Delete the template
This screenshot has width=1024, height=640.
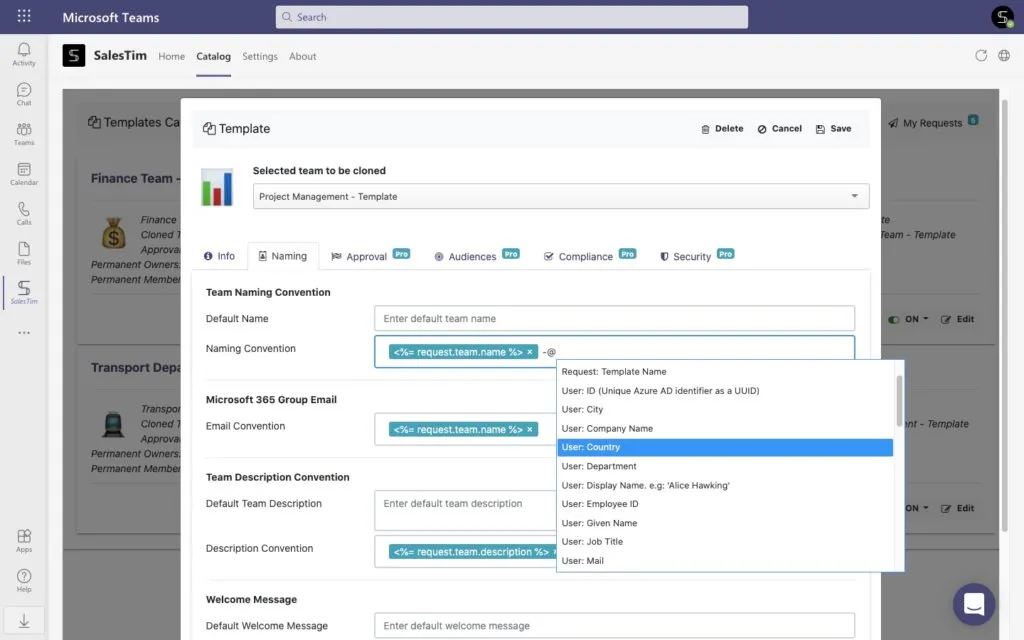[x=722, y=129]
